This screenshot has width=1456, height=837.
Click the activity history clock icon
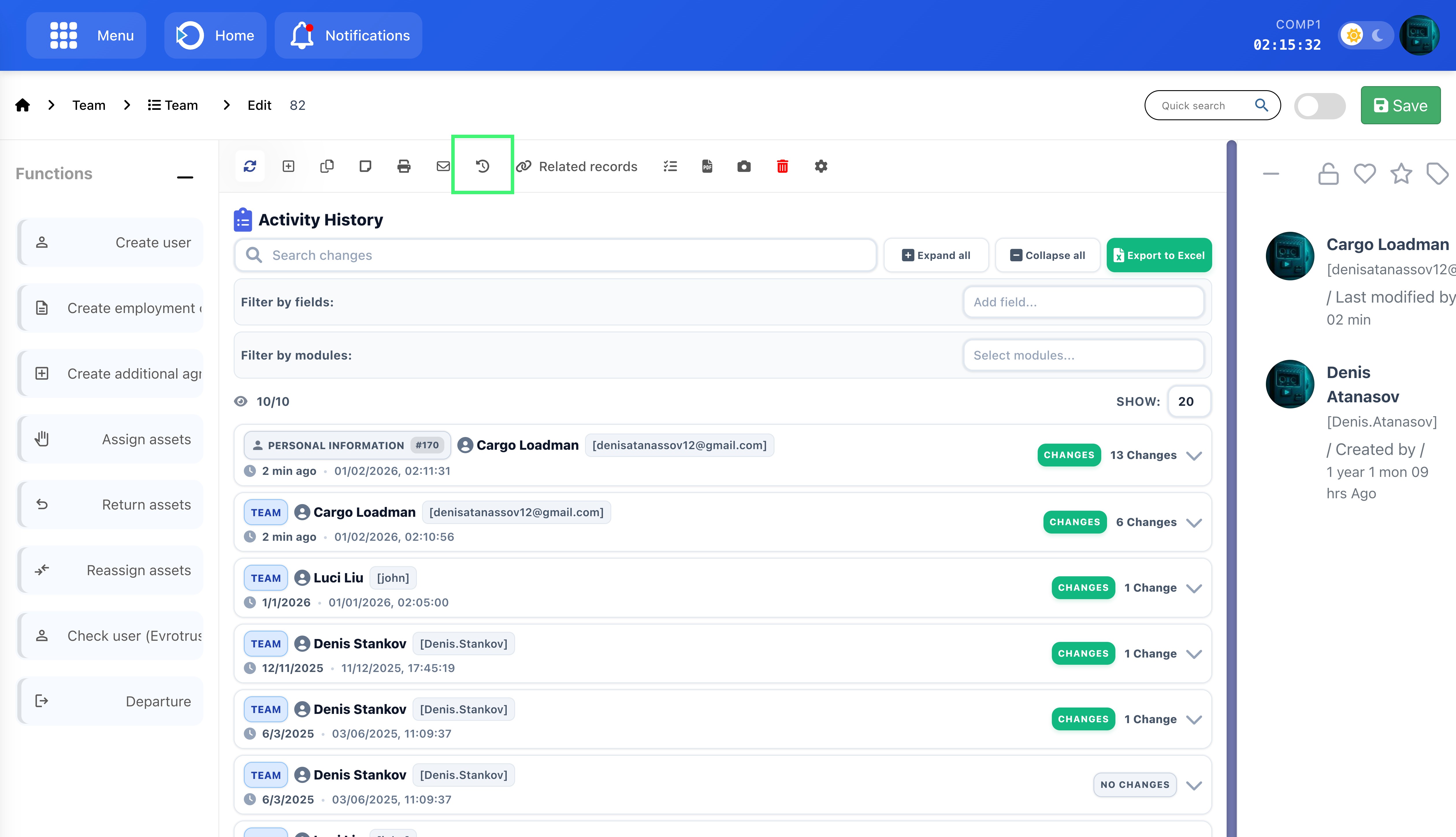(482, 166)
